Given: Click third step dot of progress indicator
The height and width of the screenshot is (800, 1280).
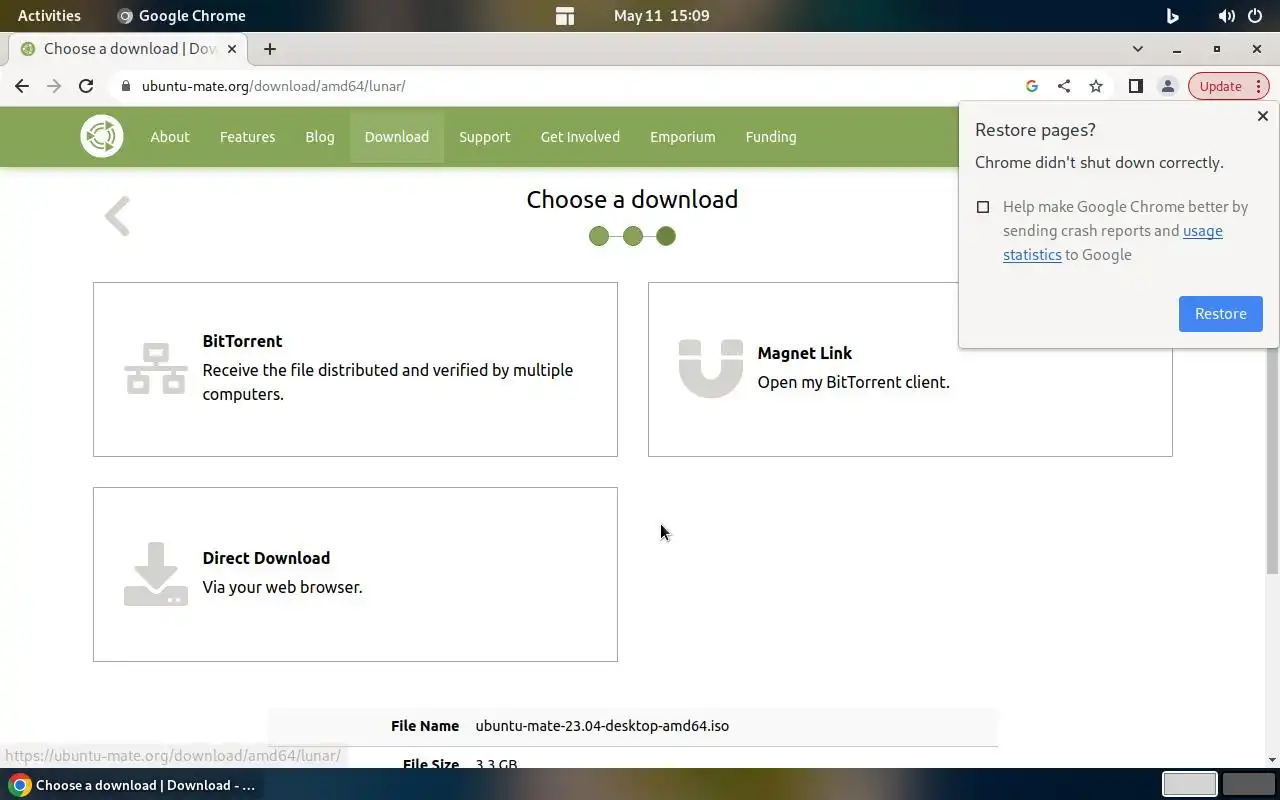Looking at the screenshot, I should point(666,236).
